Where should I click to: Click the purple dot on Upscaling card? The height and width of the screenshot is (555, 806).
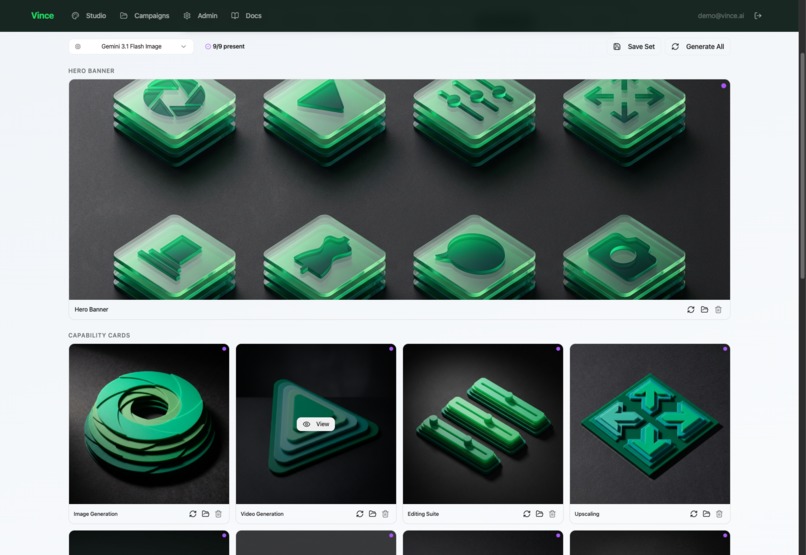725,349
